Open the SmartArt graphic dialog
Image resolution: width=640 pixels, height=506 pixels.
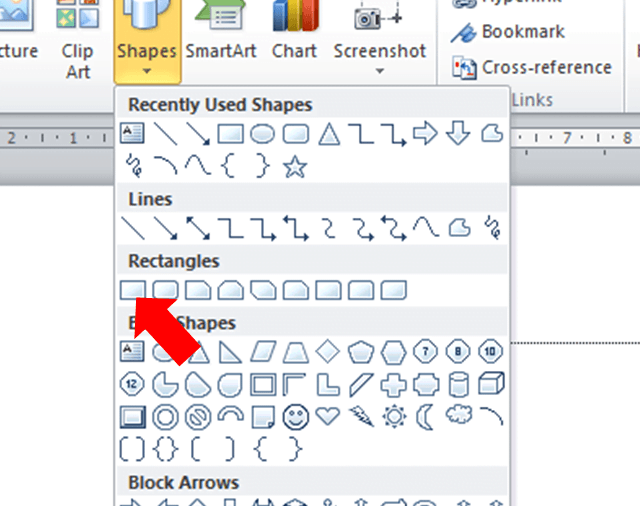(x=222, y=40)
